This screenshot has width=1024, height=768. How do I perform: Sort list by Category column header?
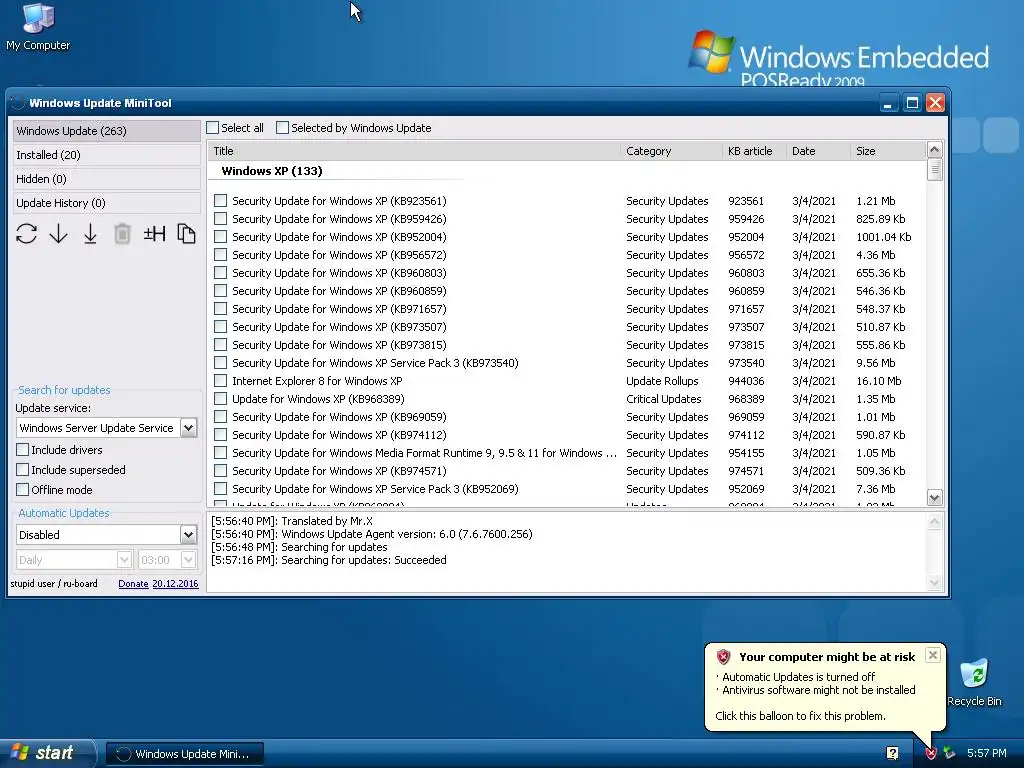coord(671,151)
